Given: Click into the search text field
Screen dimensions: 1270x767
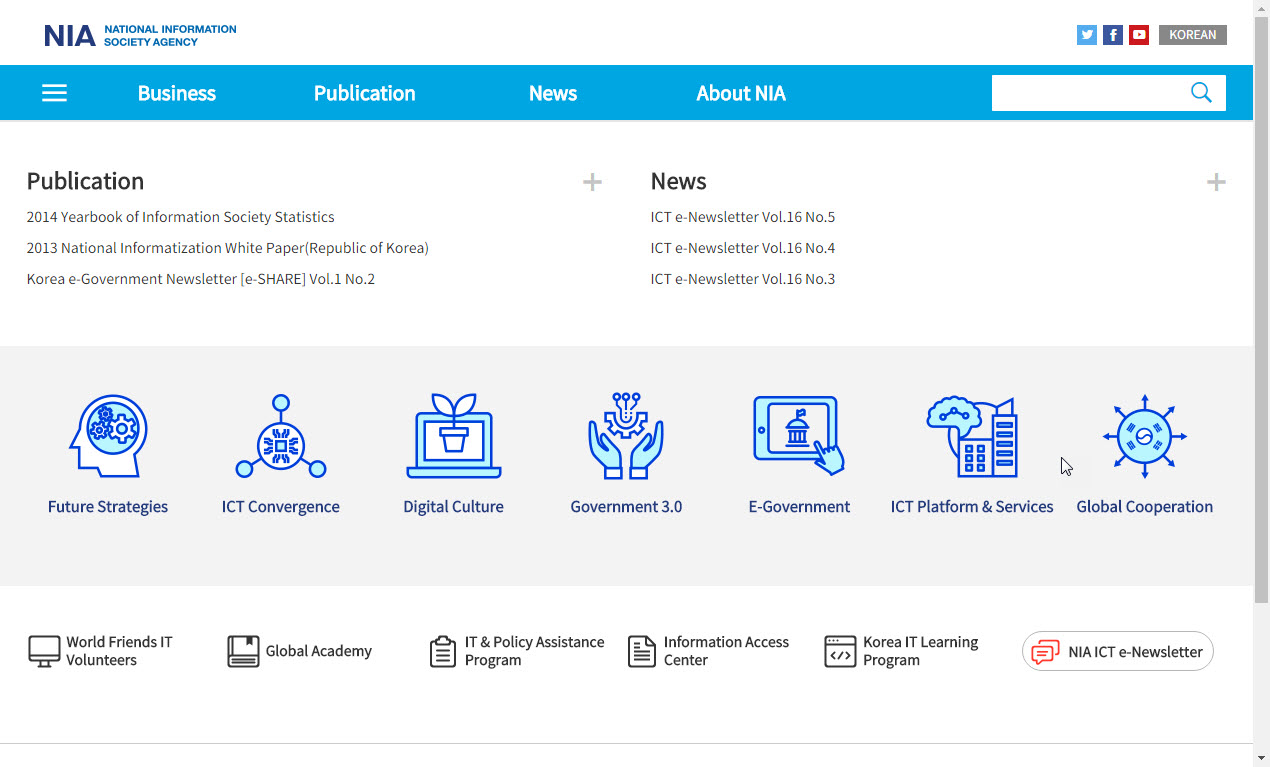Looking at the screenshot, I should click(1085, 93).
